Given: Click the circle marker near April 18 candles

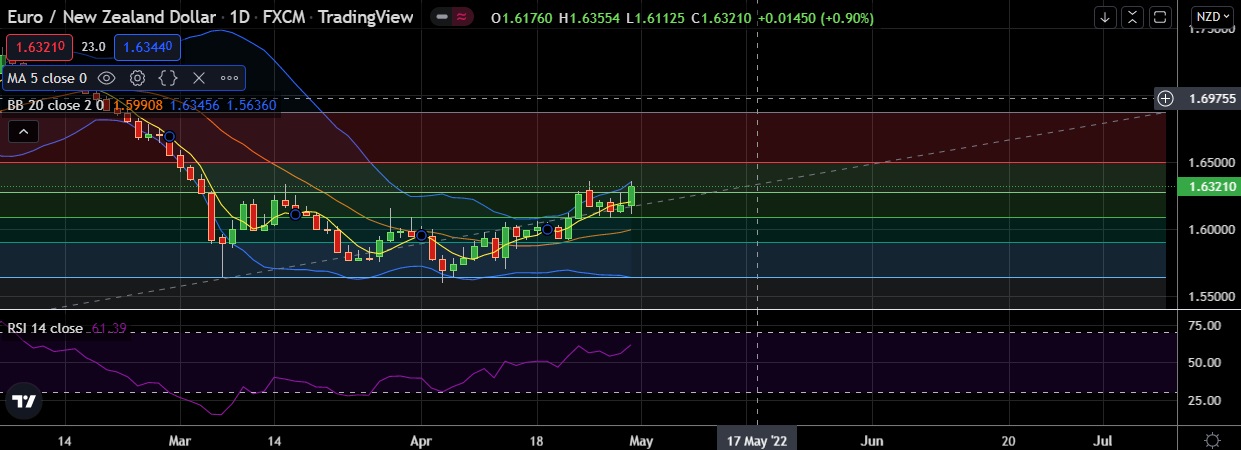Looking at the screenshot, I should [548, 229].
